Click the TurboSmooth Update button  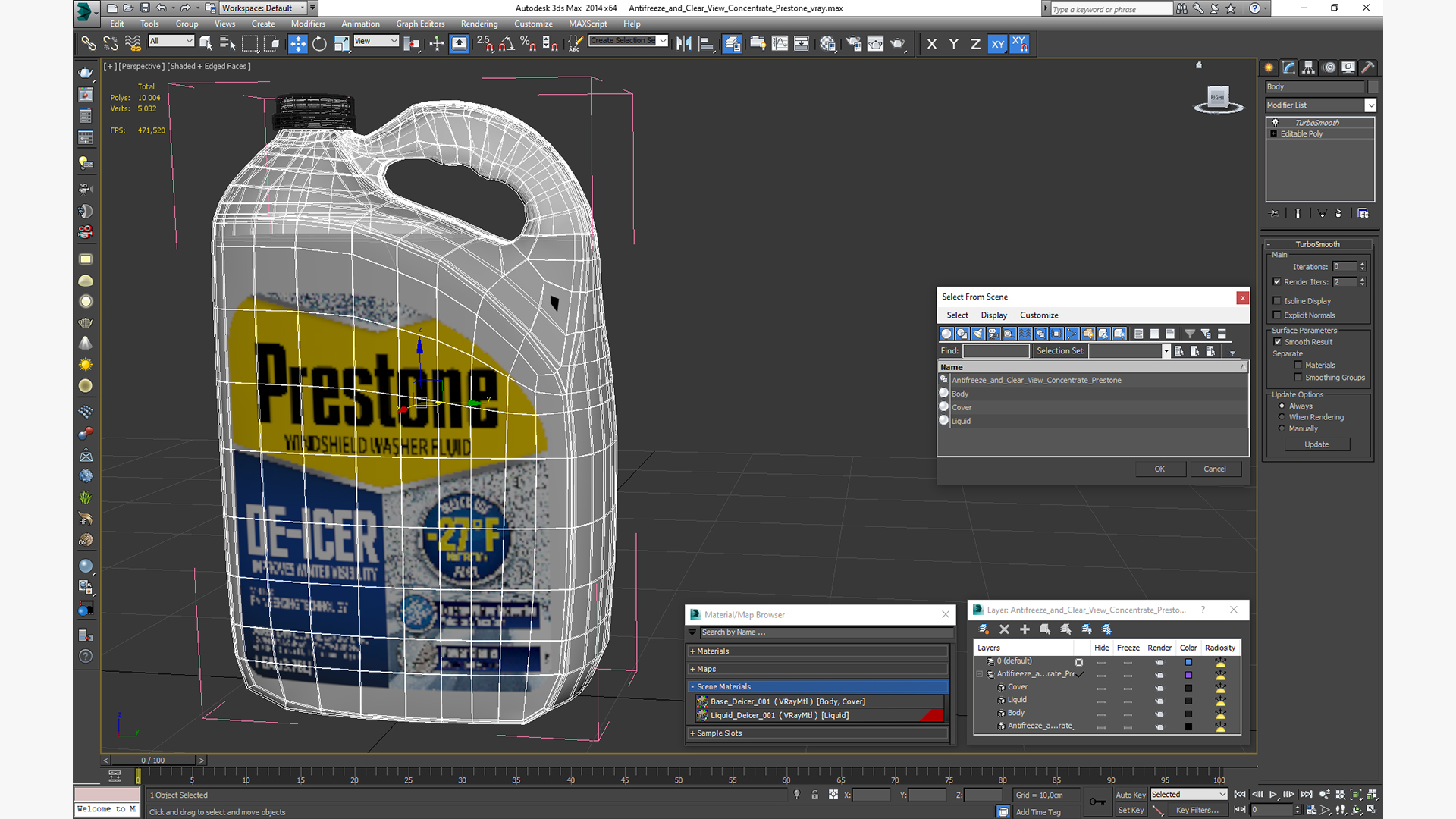[x=1316, y=444]
